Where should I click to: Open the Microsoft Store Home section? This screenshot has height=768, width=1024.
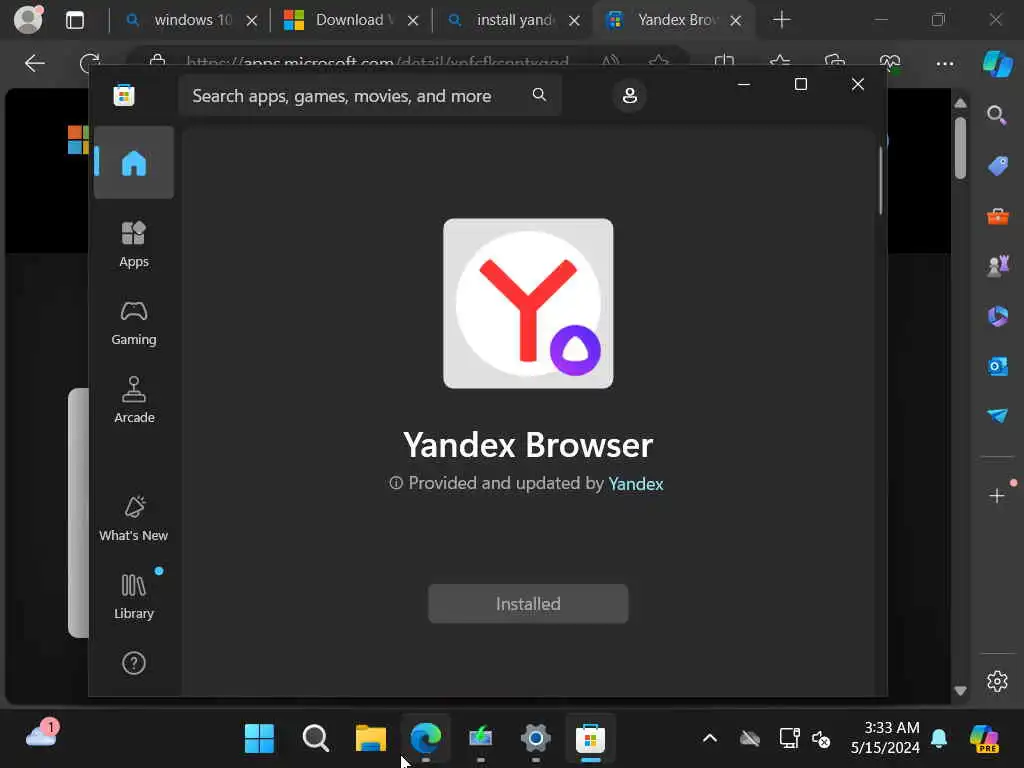coord(134,163)
